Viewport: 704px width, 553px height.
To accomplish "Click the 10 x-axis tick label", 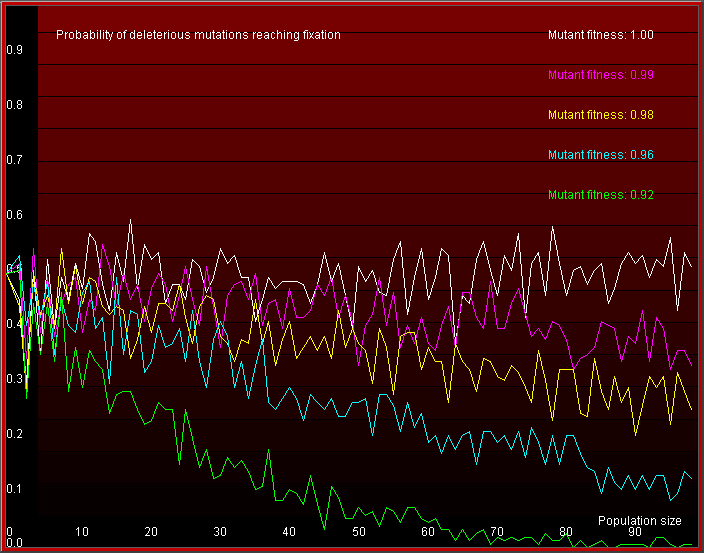I will pyautogui.click(x=82, y=531).
